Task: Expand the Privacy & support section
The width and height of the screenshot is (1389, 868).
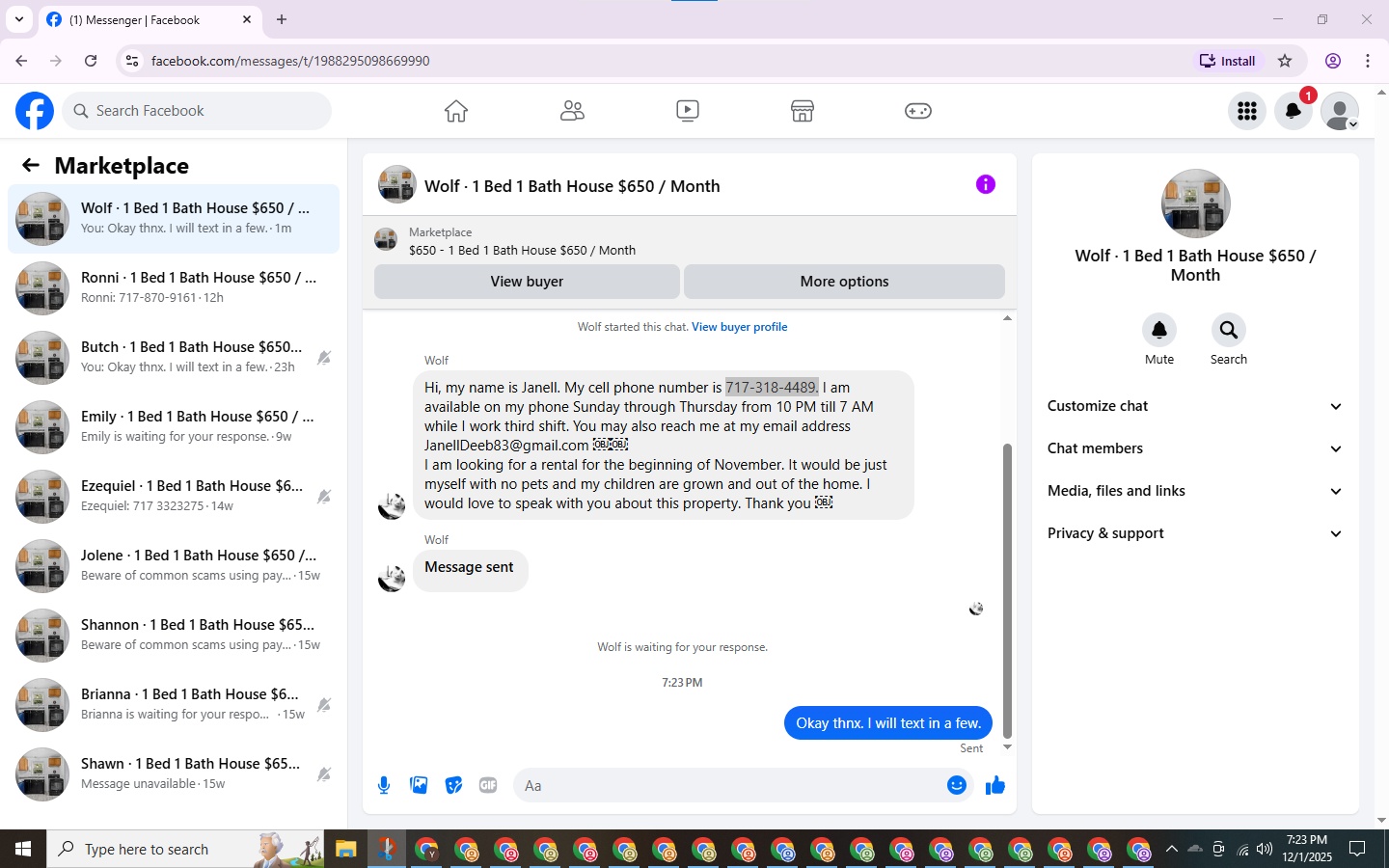Action: click(1195, 533)
